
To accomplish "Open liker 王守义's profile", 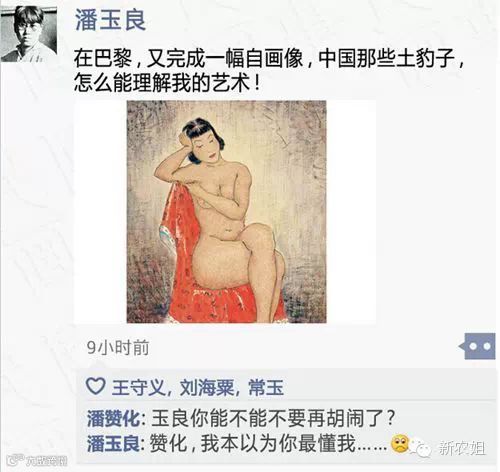I will coord(138,387).
